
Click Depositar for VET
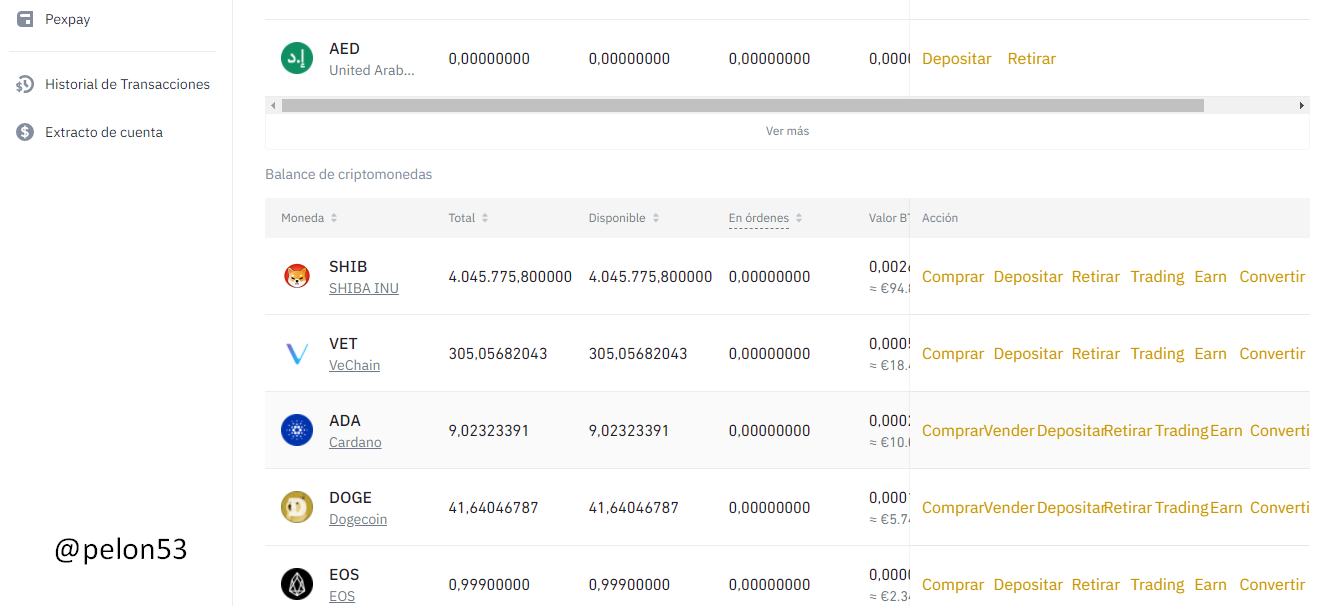click(1028, 354)
